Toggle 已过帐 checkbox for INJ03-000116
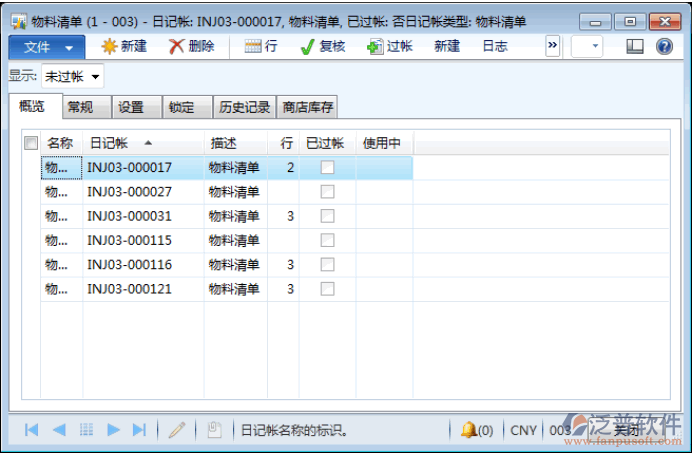Screen dimensions: 692x457 (x=327, y=264)
